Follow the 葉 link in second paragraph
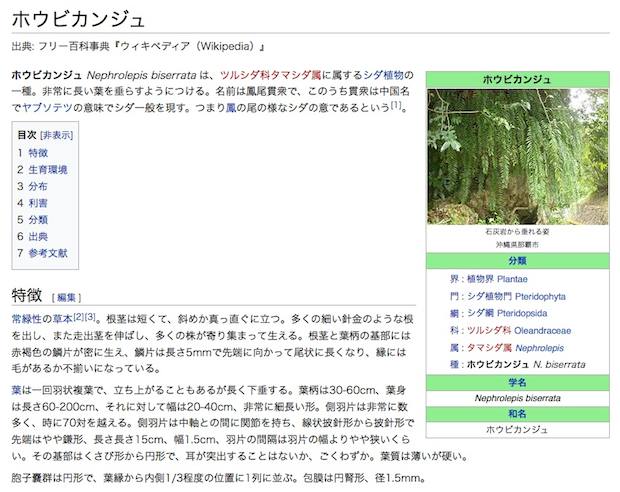The height and width of the screenshot is (492, 620). tap(17, 390)
